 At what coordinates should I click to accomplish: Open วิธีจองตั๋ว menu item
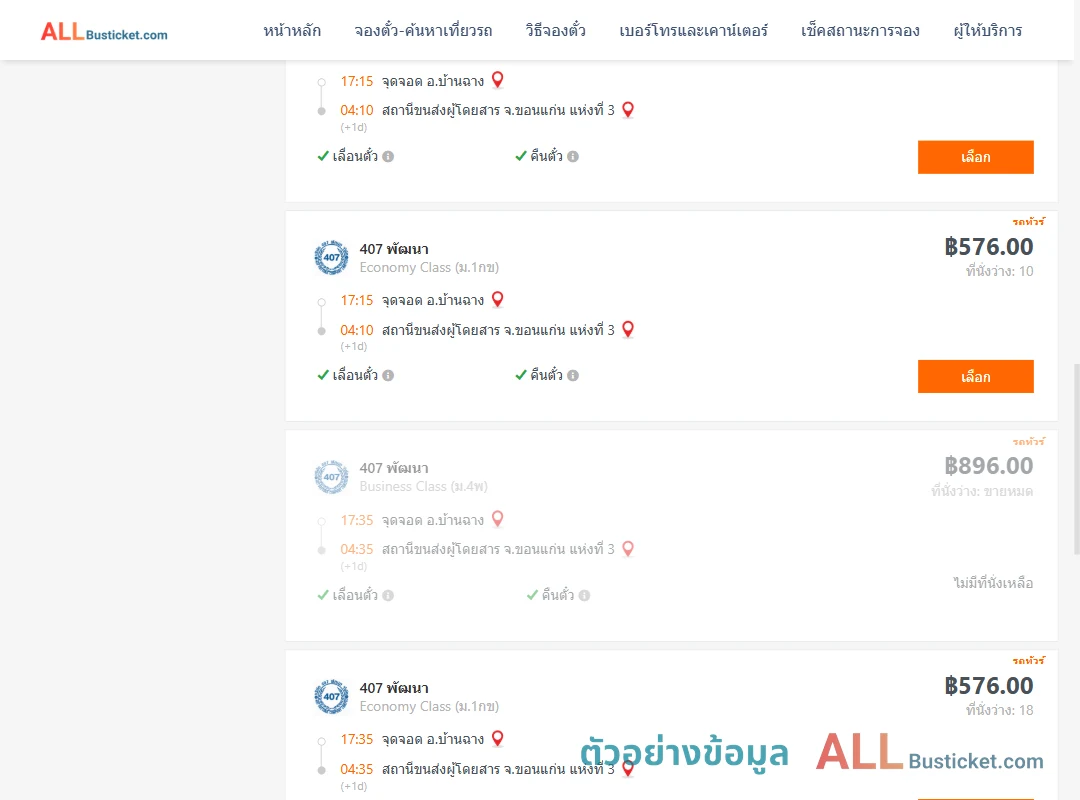coord(555,31)
